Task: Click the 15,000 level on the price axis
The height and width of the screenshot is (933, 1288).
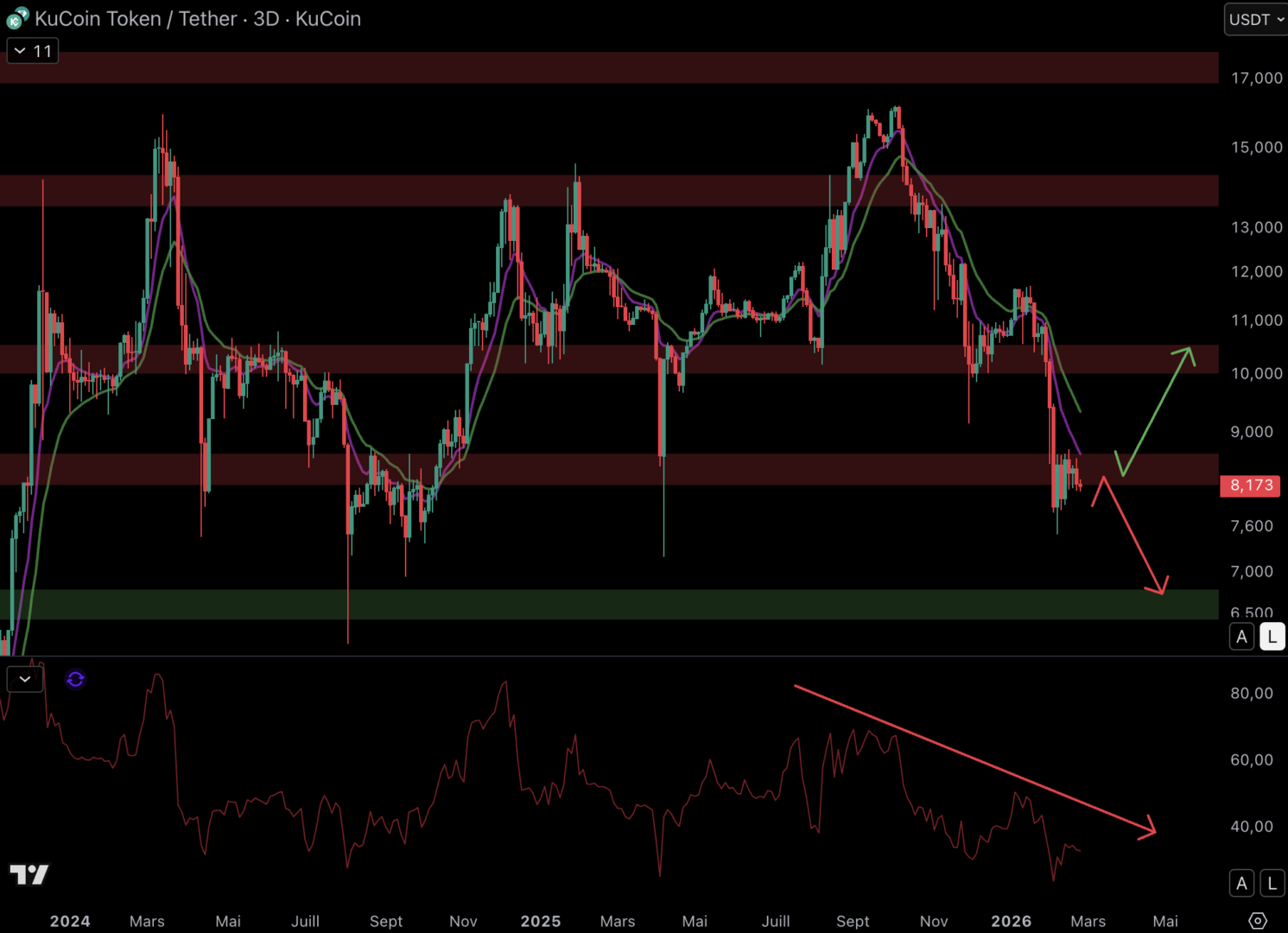Action: pyautogui.click(x=1256, y=148)
